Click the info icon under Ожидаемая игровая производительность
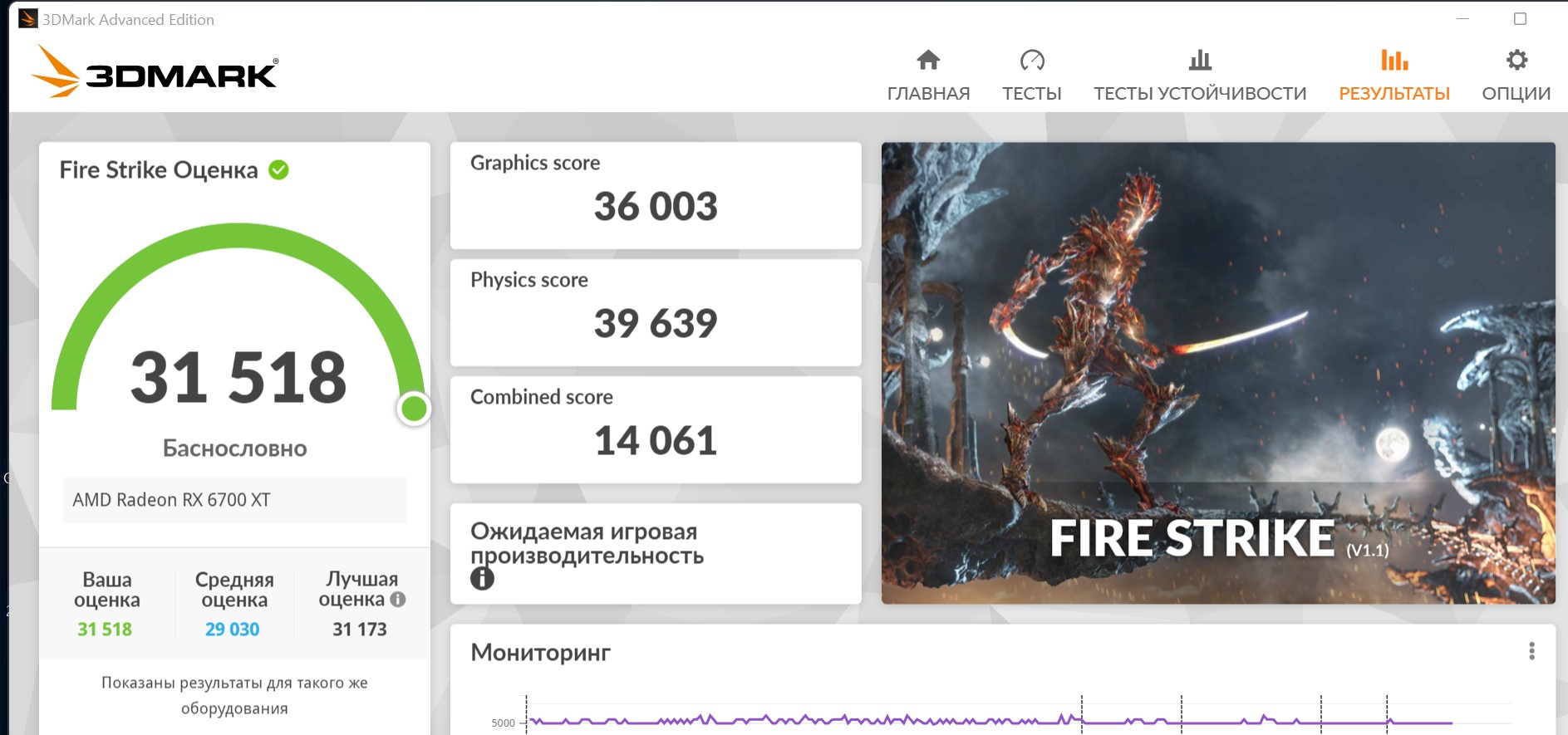 coord(482,578)
